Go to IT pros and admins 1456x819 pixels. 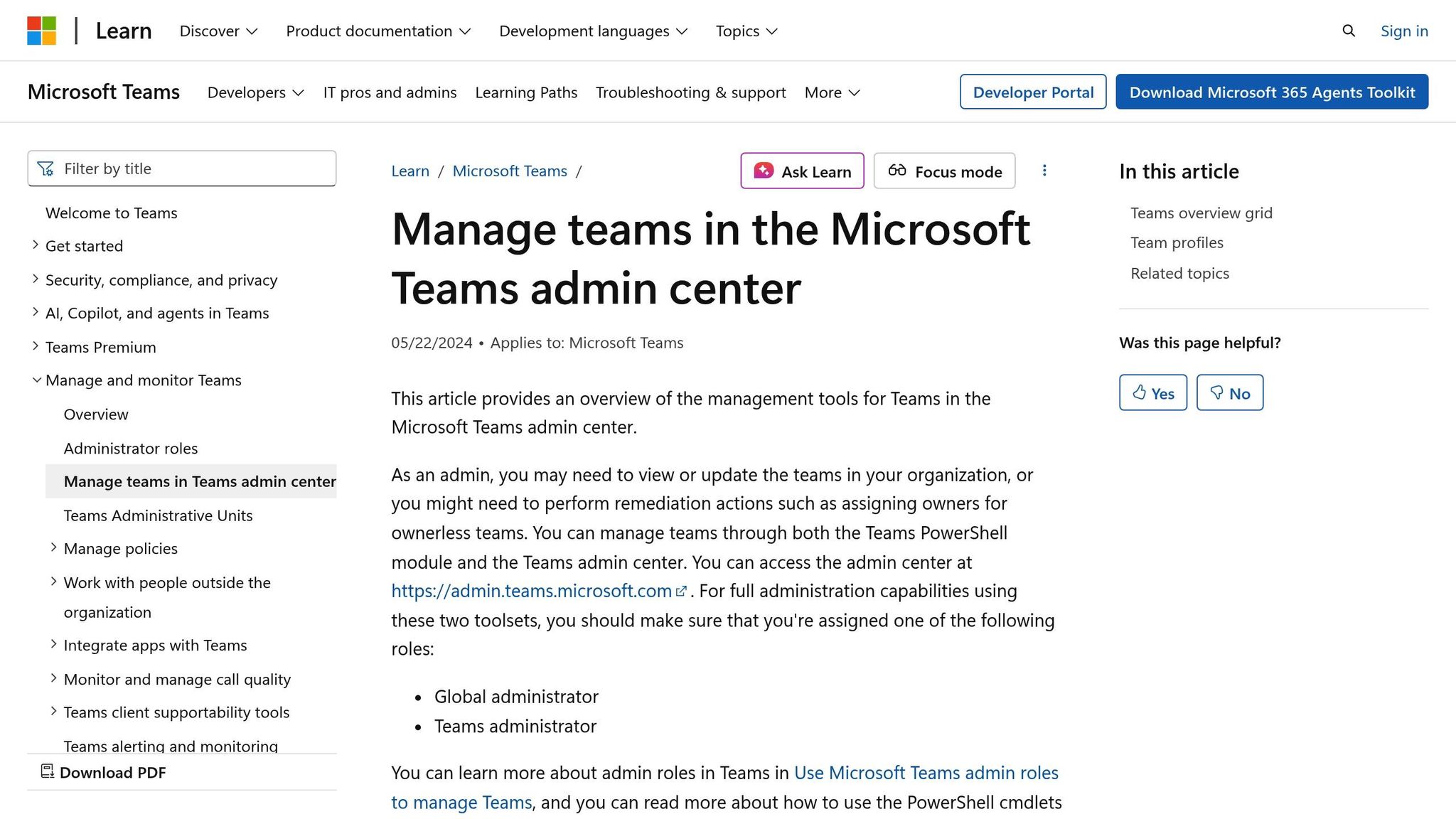point(390,92)
